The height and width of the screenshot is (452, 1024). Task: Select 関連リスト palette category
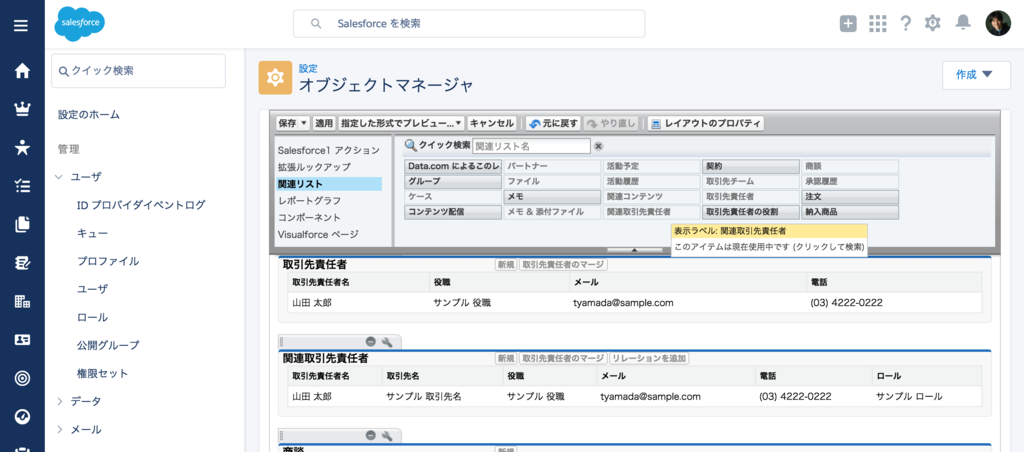(328, 184)
